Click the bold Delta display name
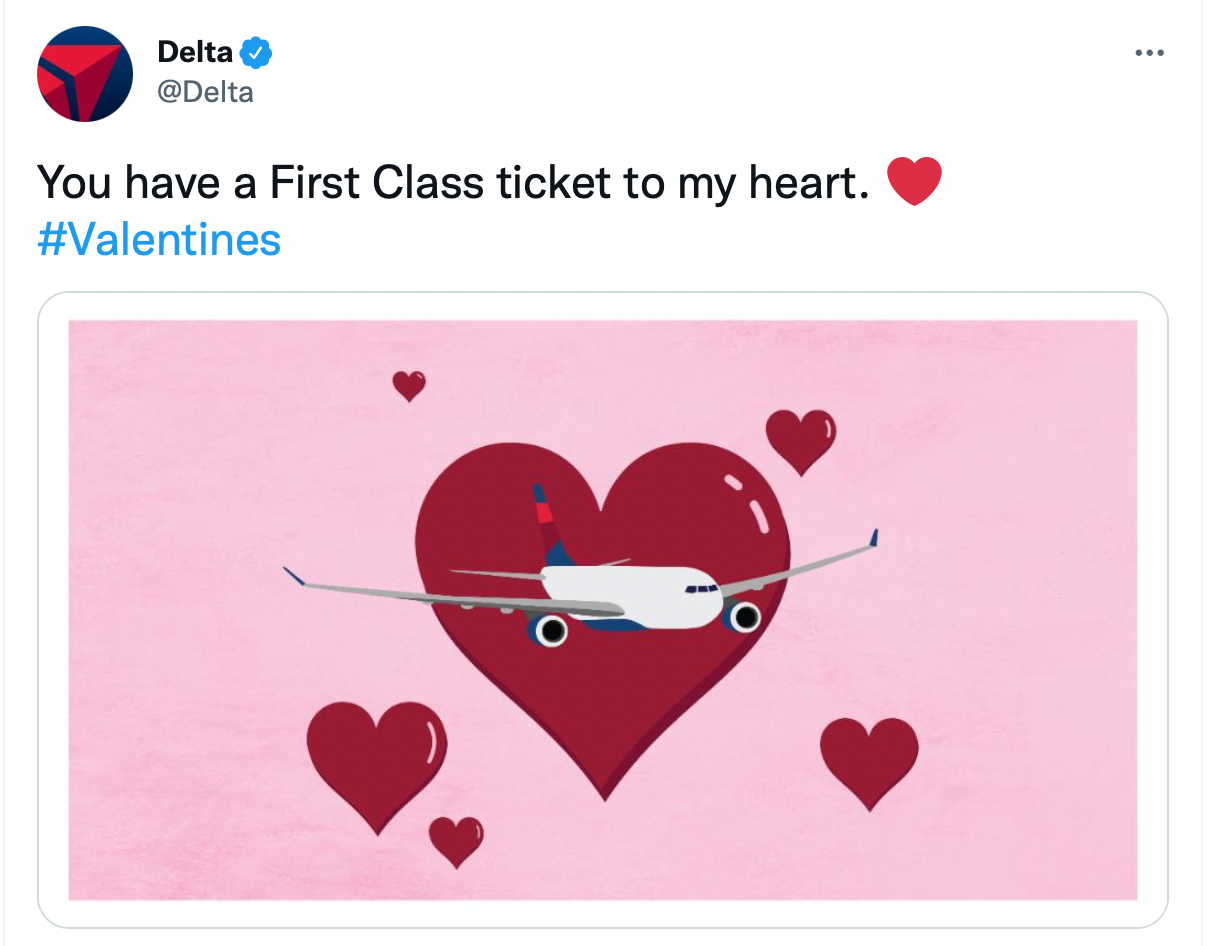 [195, 51]
